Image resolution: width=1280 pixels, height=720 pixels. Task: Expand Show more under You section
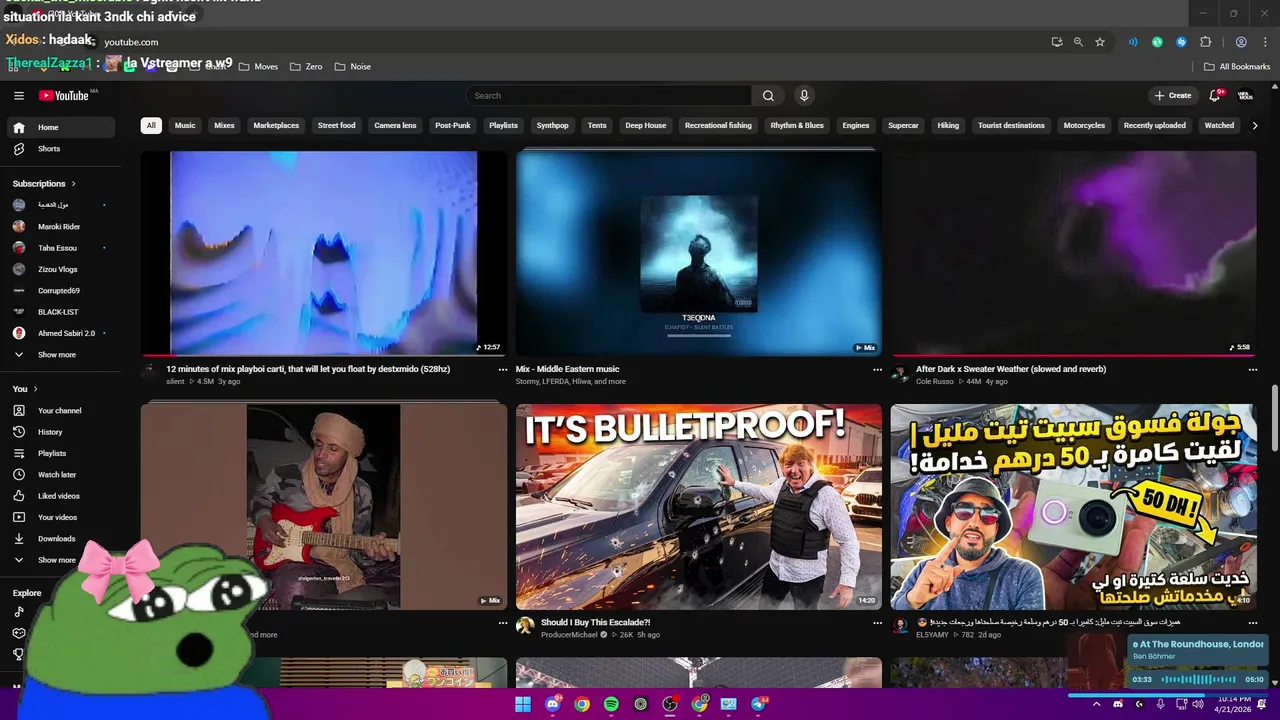tap(58, 560)
